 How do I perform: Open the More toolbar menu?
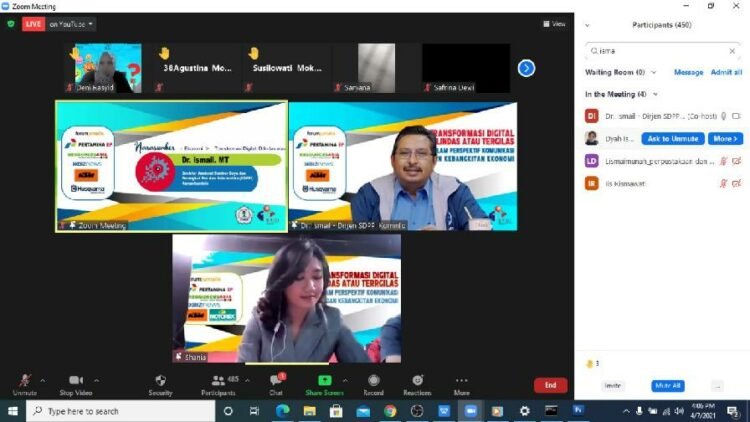pos(461,383)
